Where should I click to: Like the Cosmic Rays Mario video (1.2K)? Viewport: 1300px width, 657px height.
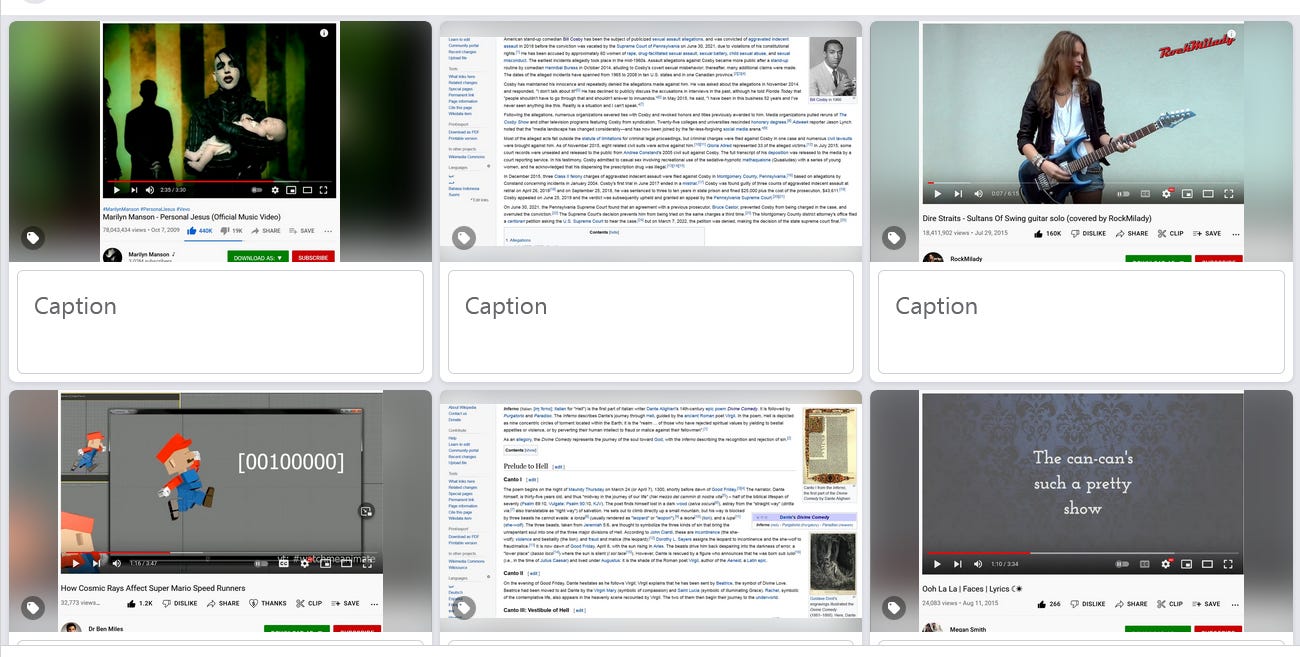[139, 603]
